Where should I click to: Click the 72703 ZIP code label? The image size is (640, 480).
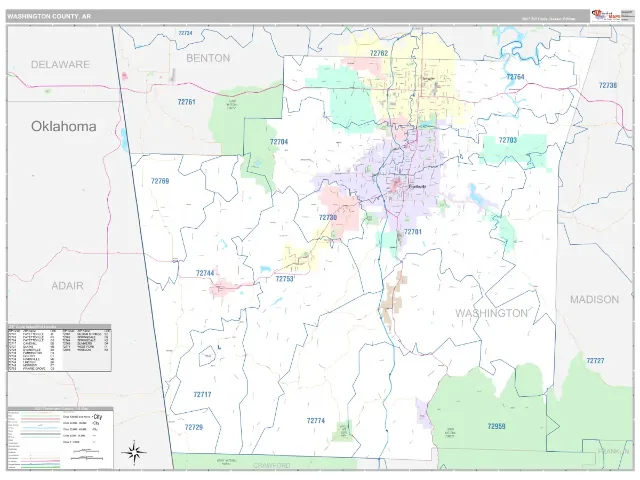(508, 140)
